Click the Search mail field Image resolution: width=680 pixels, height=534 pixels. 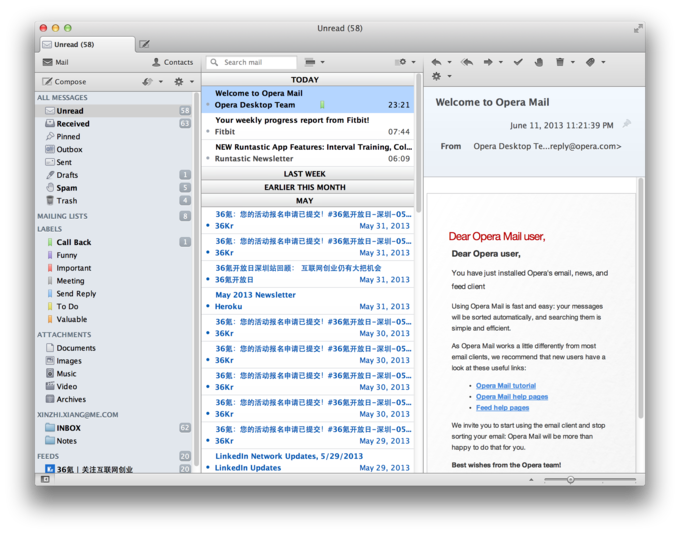coord(252,62)
